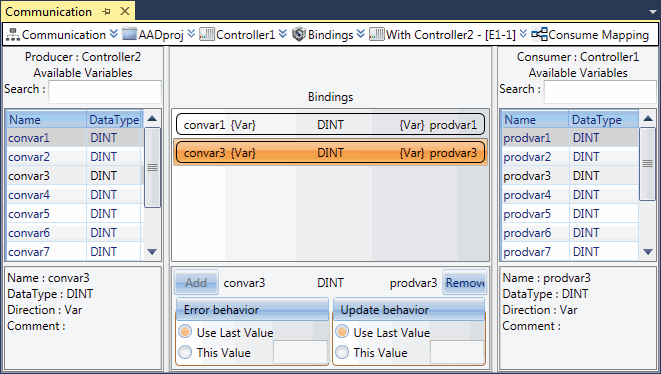Expand chevron after Controller1 breadcrumb

pos(283,33)
